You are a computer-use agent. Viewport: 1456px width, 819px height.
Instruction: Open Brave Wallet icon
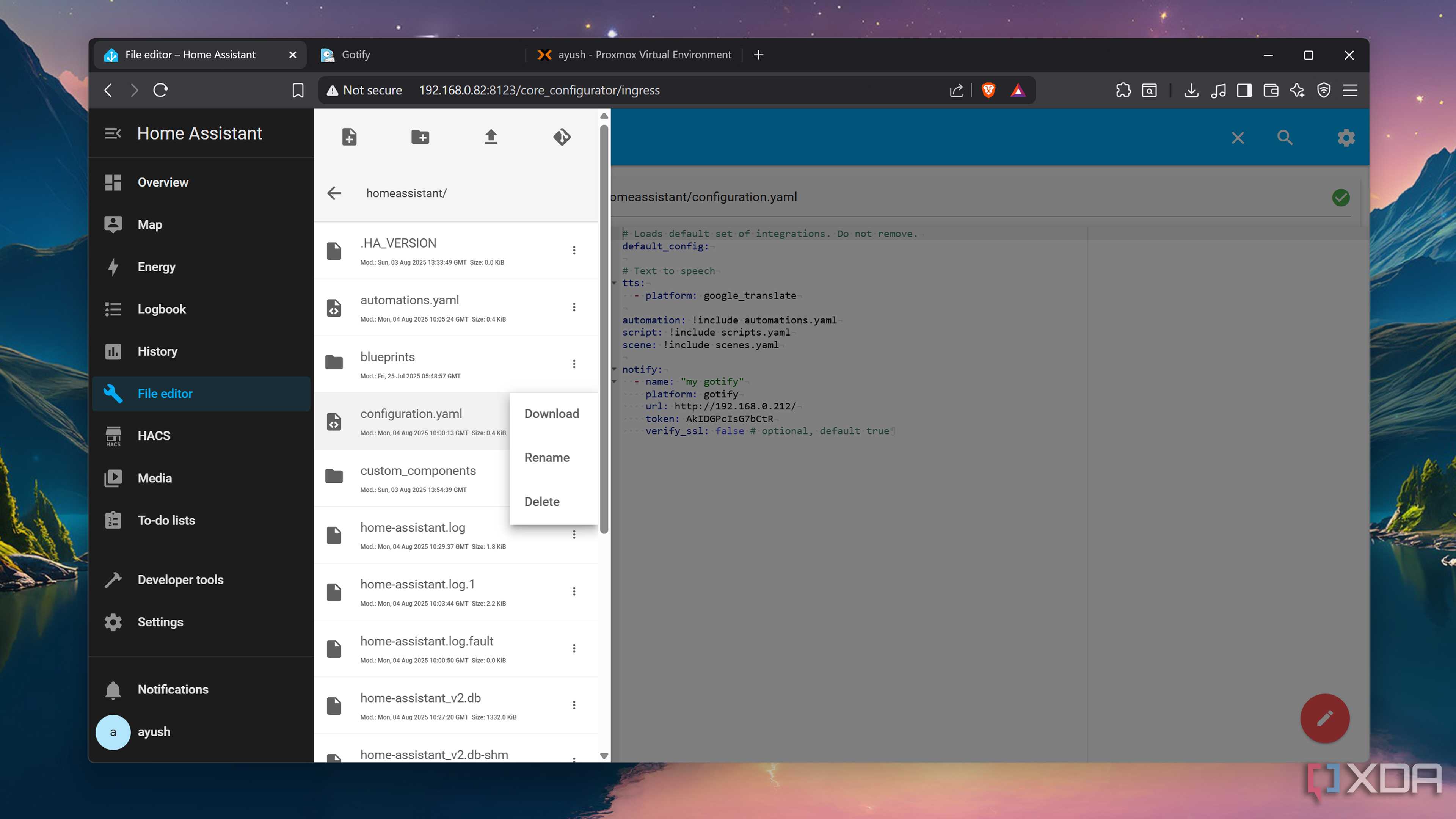pos(1271,90)
